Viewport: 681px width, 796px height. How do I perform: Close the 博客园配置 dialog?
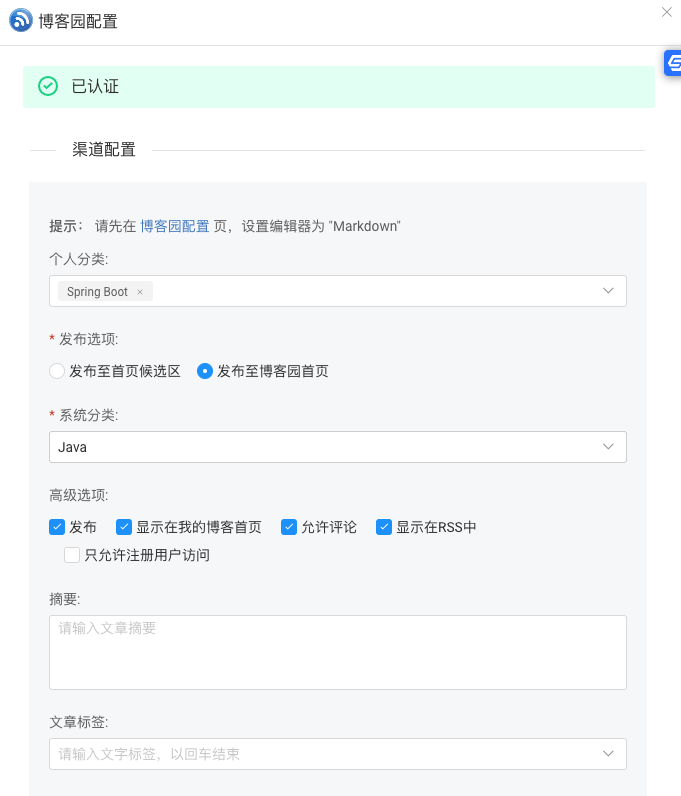[666, 12]
